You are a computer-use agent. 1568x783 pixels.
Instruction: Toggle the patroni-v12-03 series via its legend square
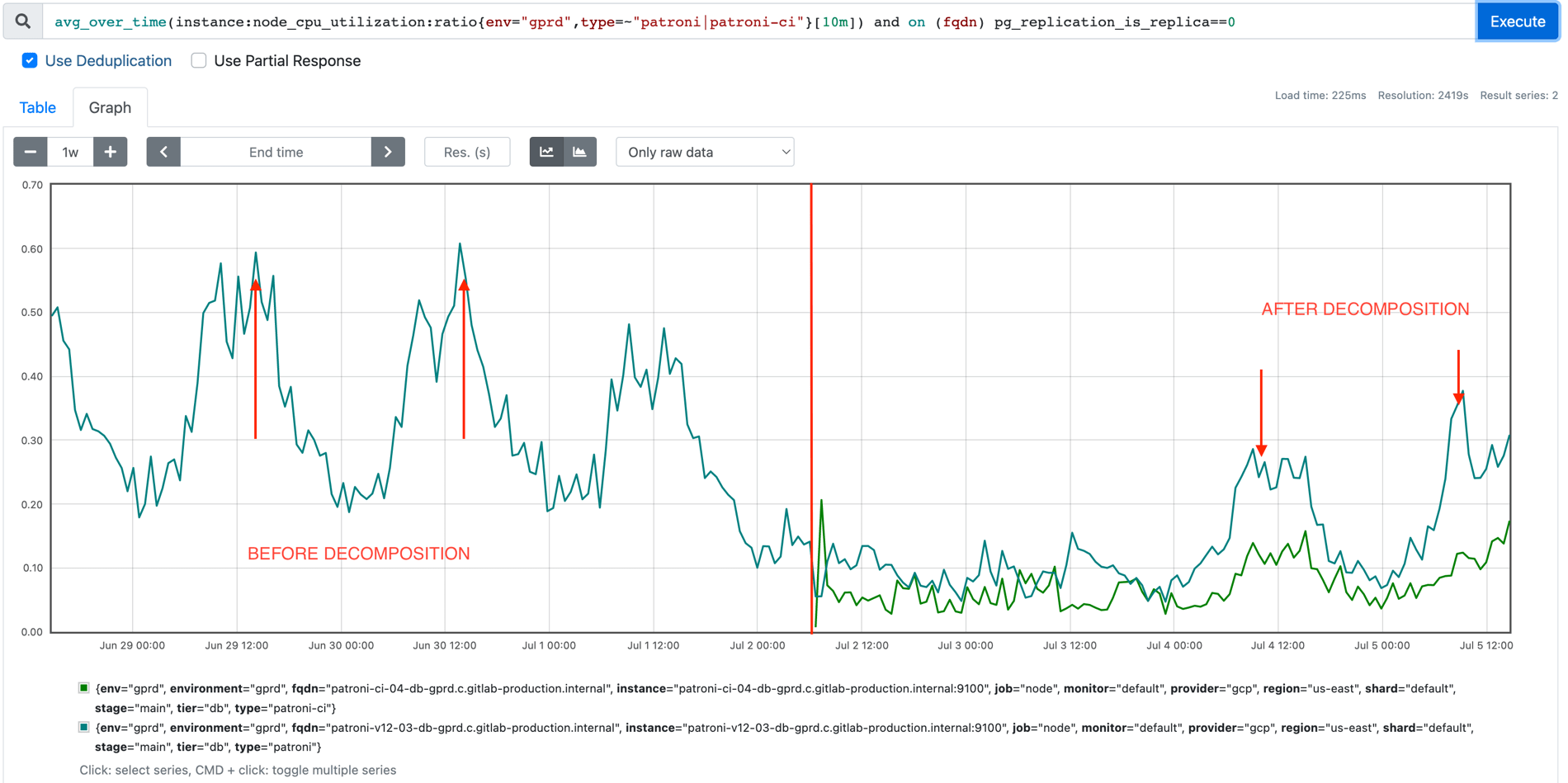click(x=83, y=727)
